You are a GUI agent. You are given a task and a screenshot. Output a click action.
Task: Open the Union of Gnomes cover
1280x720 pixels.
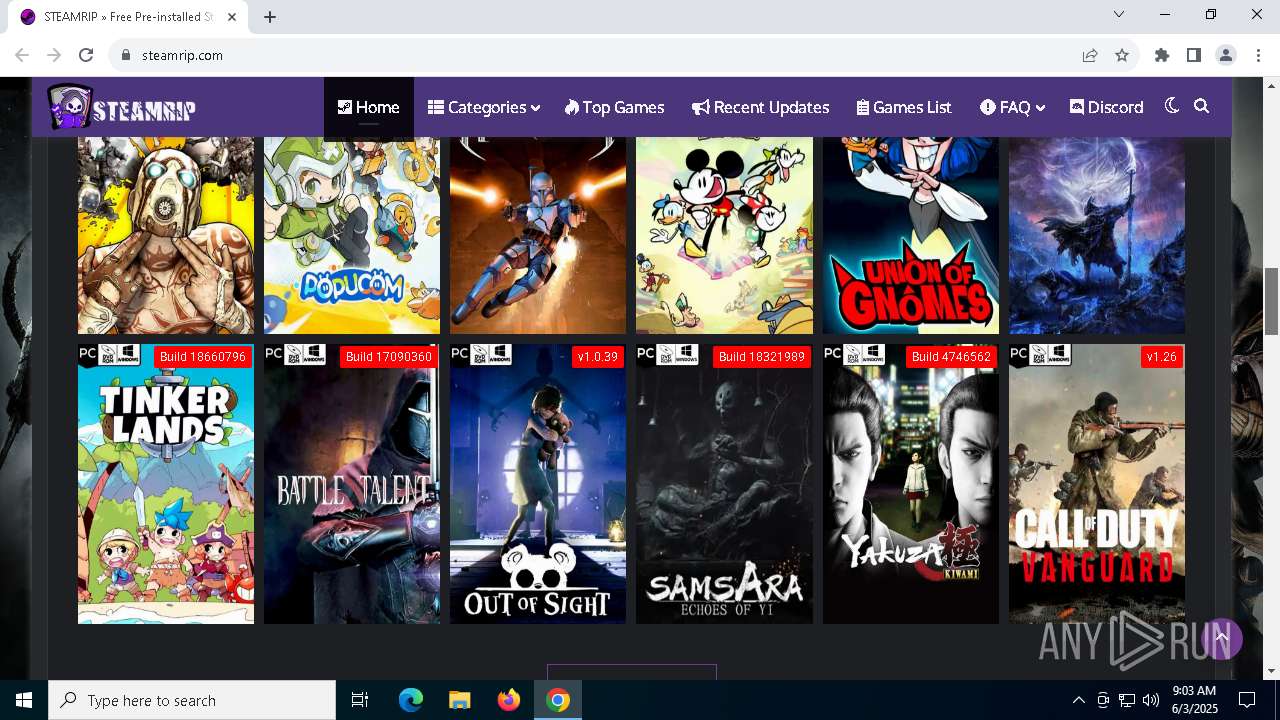click(911, 235)
